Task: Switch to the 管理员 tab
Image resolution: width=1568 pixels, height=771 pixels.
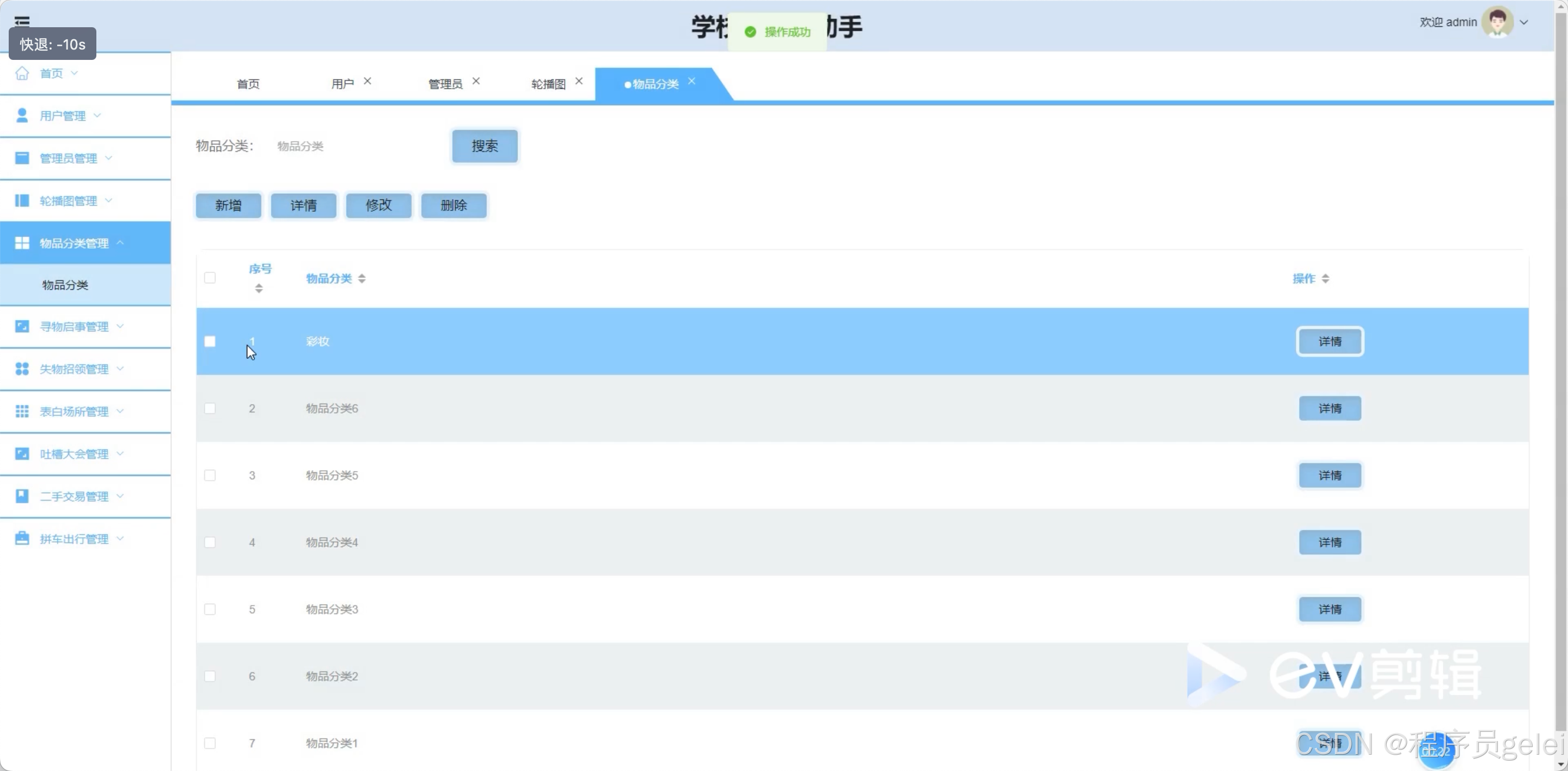Action: [445, 84]
